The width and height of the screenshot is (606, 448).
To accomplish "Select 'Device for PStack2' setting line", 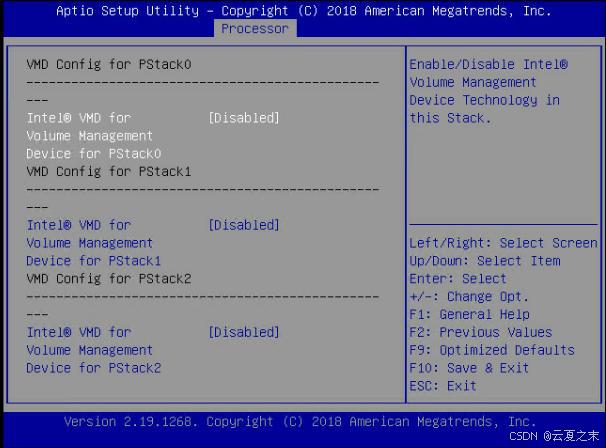I will coord(94,368).
